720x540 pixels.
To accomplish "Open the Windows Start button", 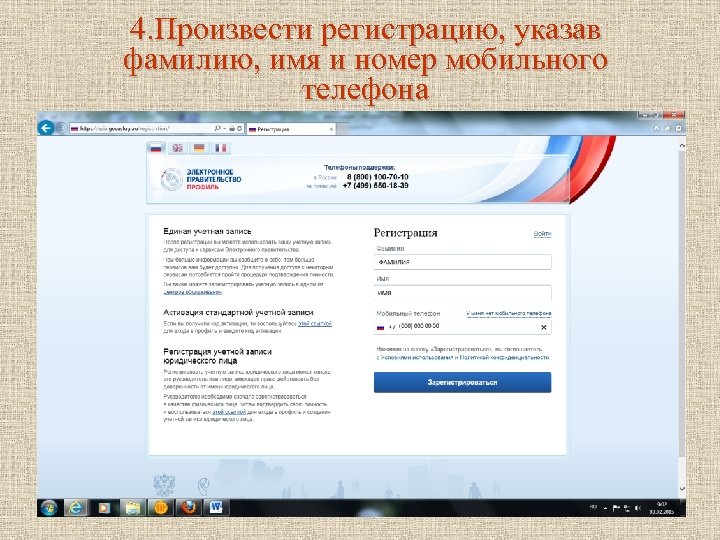I will click(49, 508).
